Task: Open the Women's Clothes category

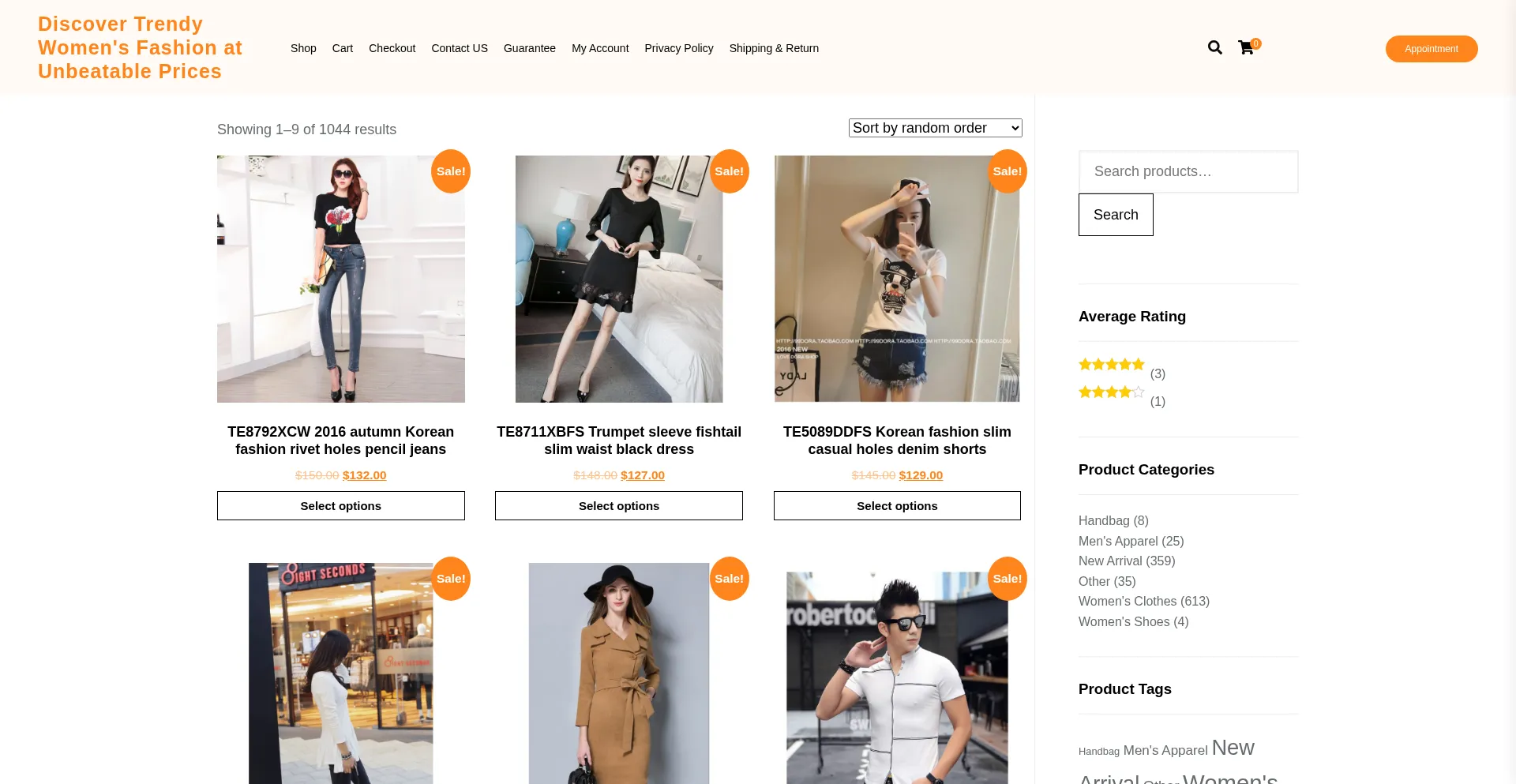Action: [x=1127, y=602]
